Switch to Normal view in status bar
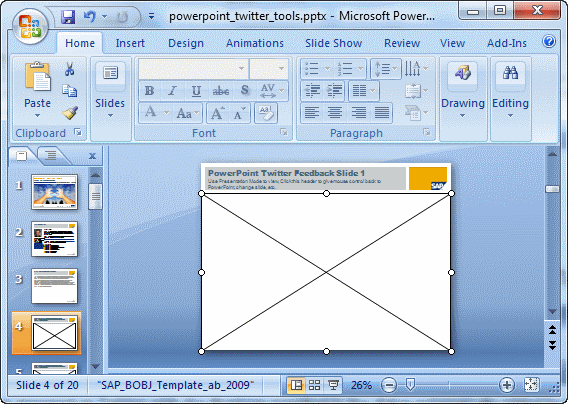 tap(296, 385)
